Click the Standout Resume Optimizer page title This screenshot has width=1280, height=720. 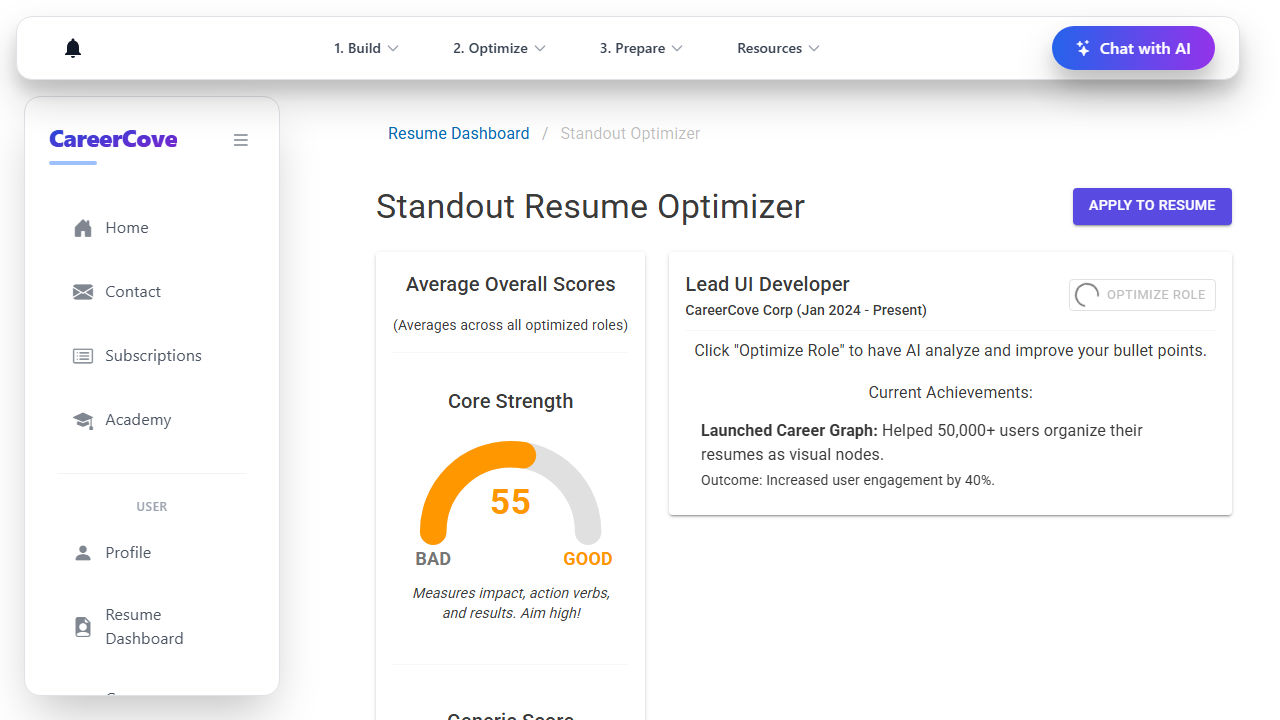coord(590,207)
